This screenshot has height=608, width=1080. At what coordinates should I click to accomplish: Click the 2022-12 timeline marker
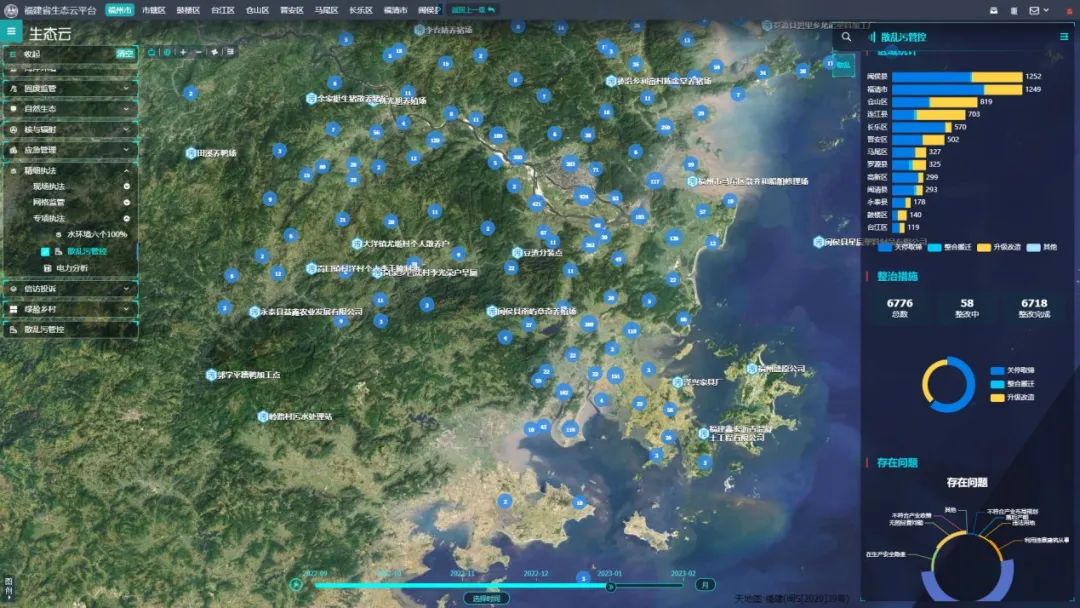tap(536, 574)
